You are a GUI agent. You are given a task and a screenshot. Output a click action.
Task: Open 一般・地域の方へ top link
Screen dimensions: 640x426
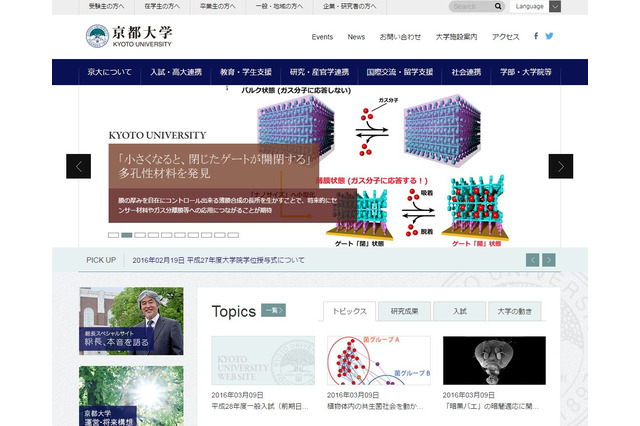coord(280,7)
